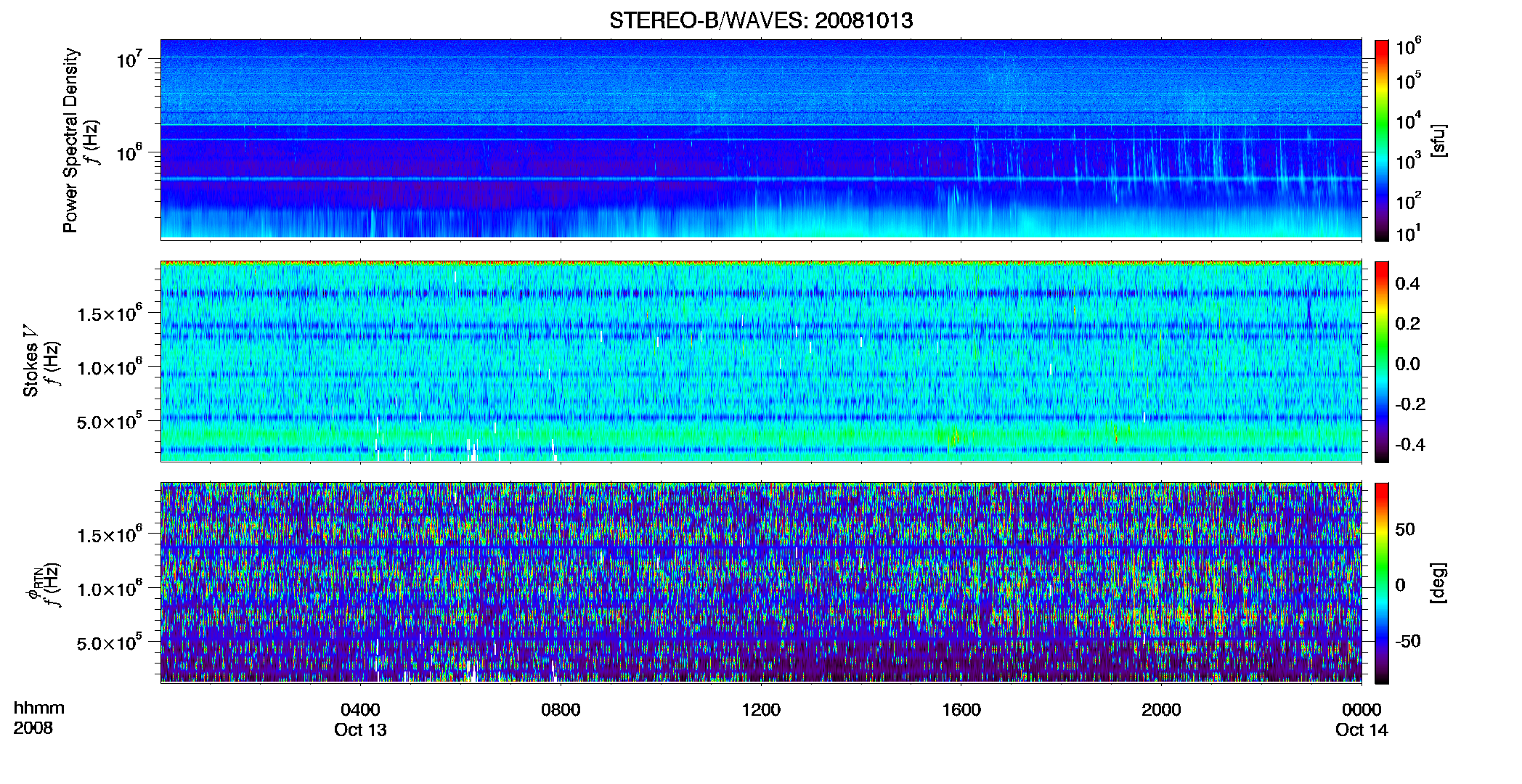Click the [deg] unit label
The width and height of the screenshot is (1522, 784).
pos(1438,583)
